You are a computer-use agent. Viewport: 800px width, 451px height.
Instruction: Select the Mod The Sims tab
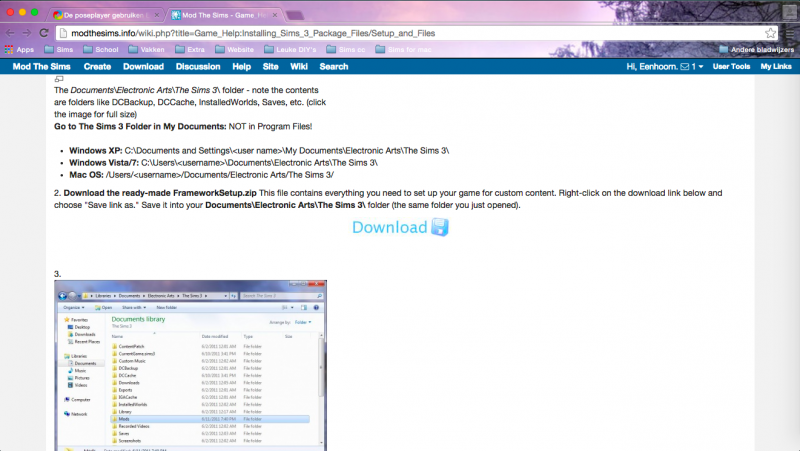click(222, 15)
